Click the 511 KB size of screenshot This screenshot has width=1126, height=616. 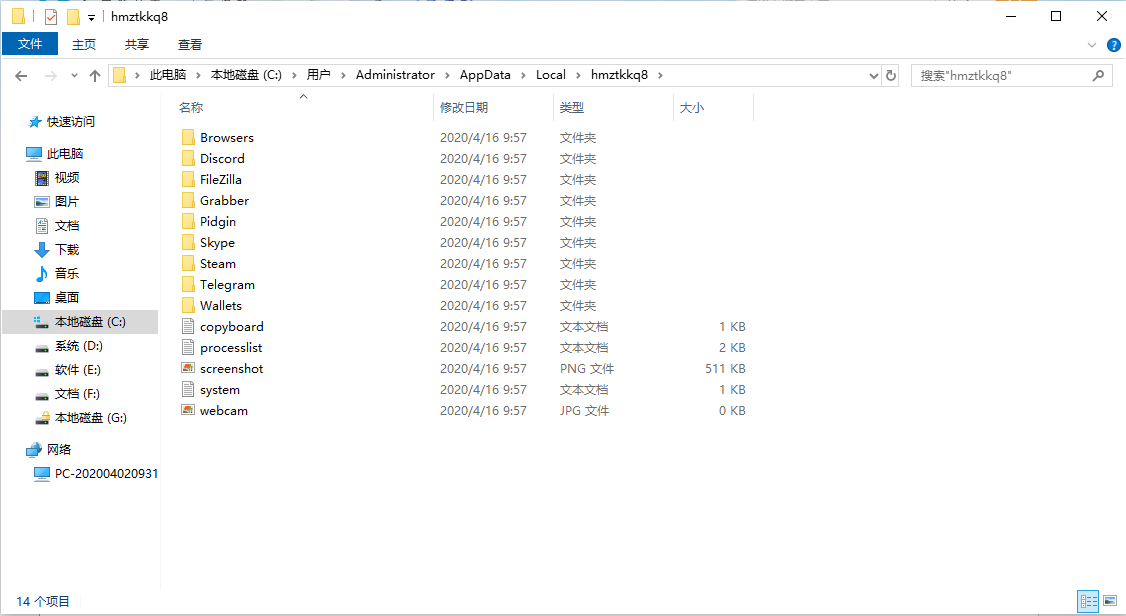pyautogui.click(x=725, y=368)
